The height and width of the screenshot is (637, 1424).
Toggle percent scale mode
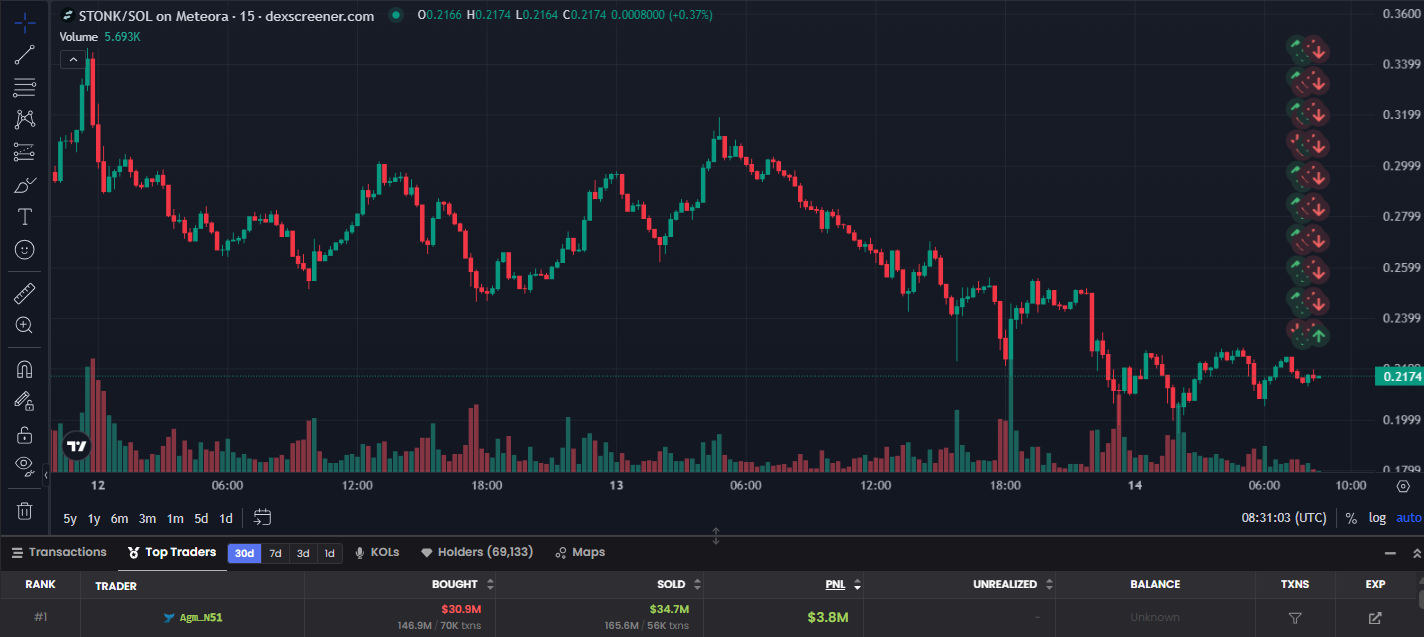[x=1351, y=518]
